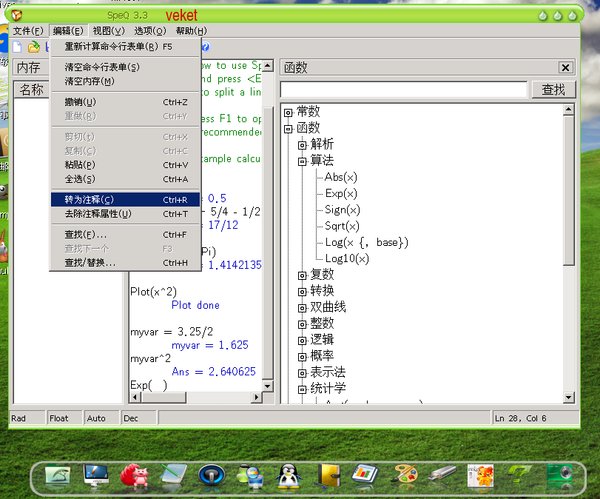Image resolution: width=600 pixels, height=499 pixels.
Task: Expand the 复数 tree node
Action: tap(302, 275)
